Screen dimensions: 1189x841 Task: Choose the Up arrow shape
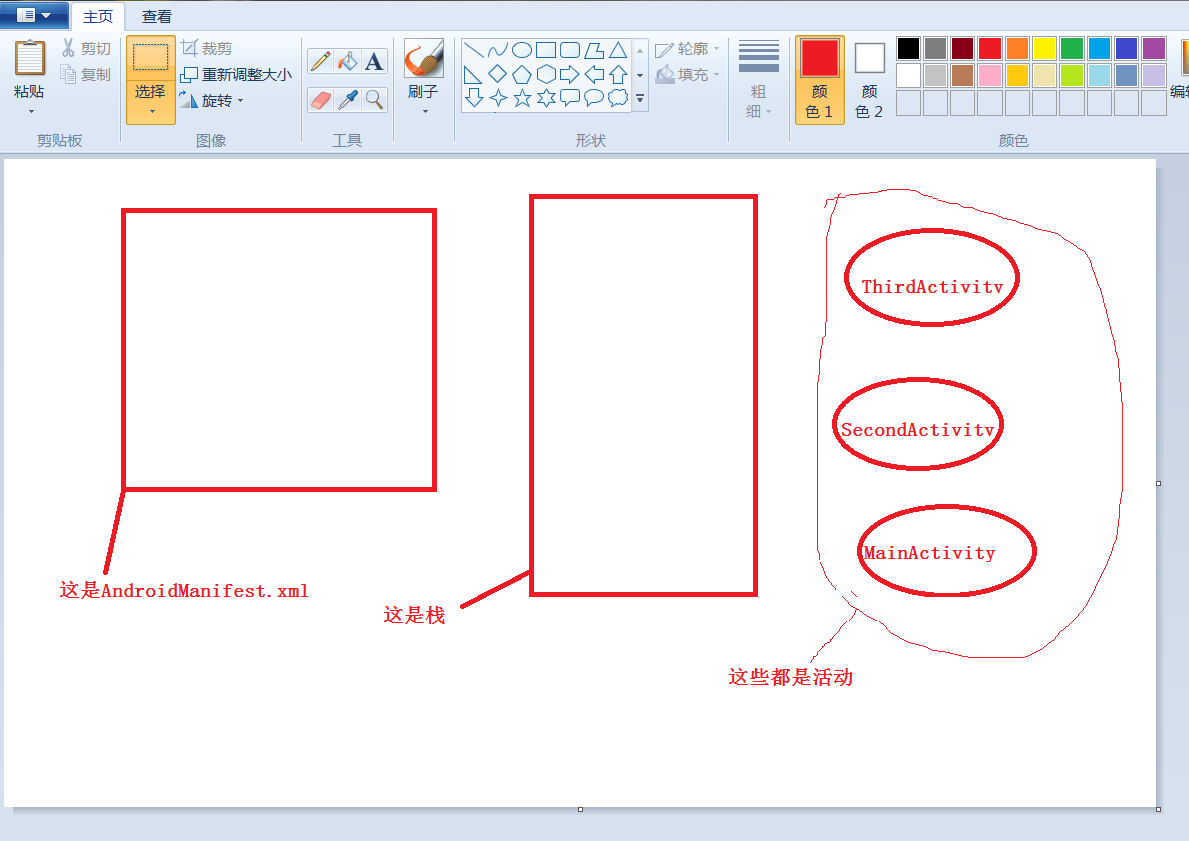618,74
